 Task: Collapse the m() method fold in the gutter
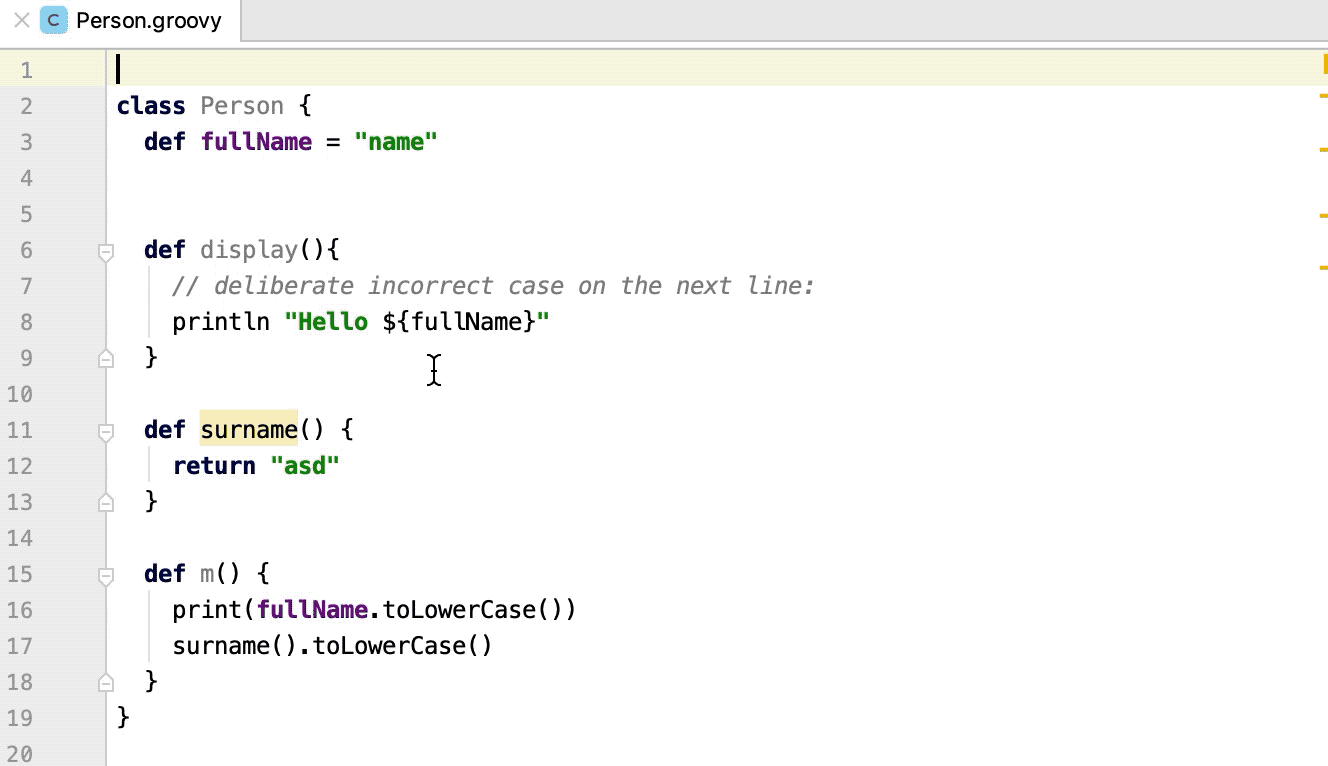[x=105, y=573]
